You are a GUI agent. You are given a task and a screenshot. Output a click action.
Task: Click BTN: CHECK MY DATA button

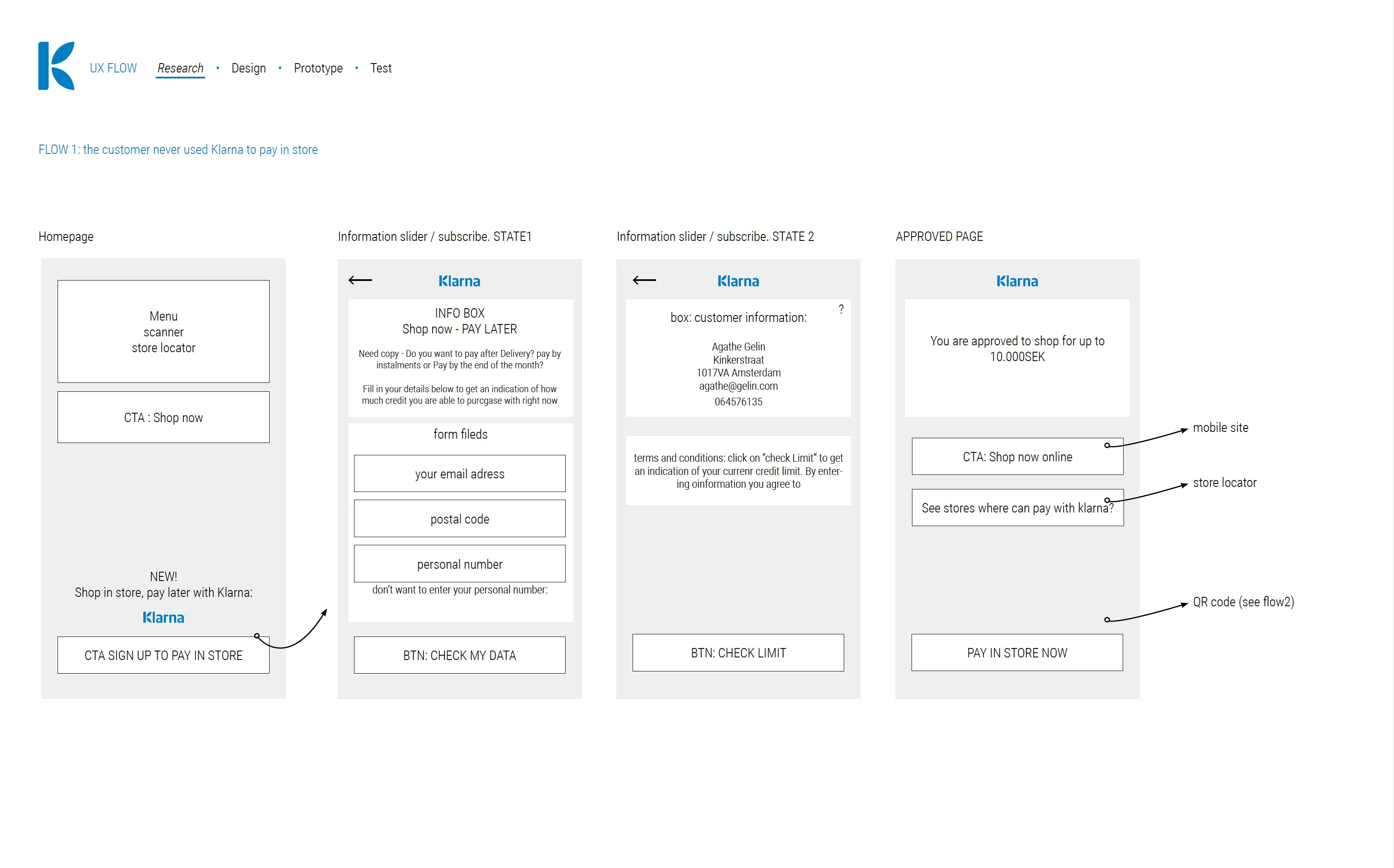pyautogui.click(x=459, y=655)
